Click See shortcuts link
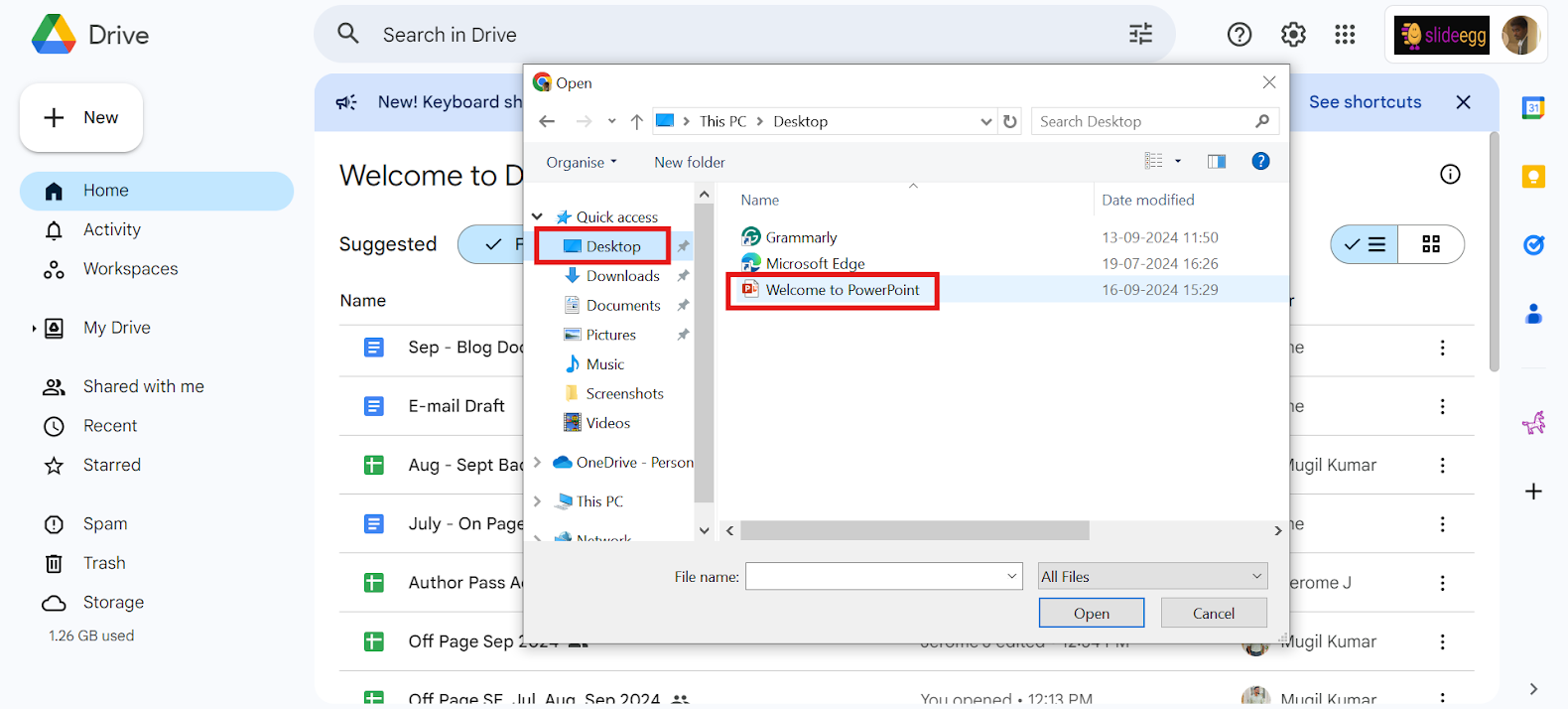Viewport: 1568px width, 709px height. (1365, 102)
